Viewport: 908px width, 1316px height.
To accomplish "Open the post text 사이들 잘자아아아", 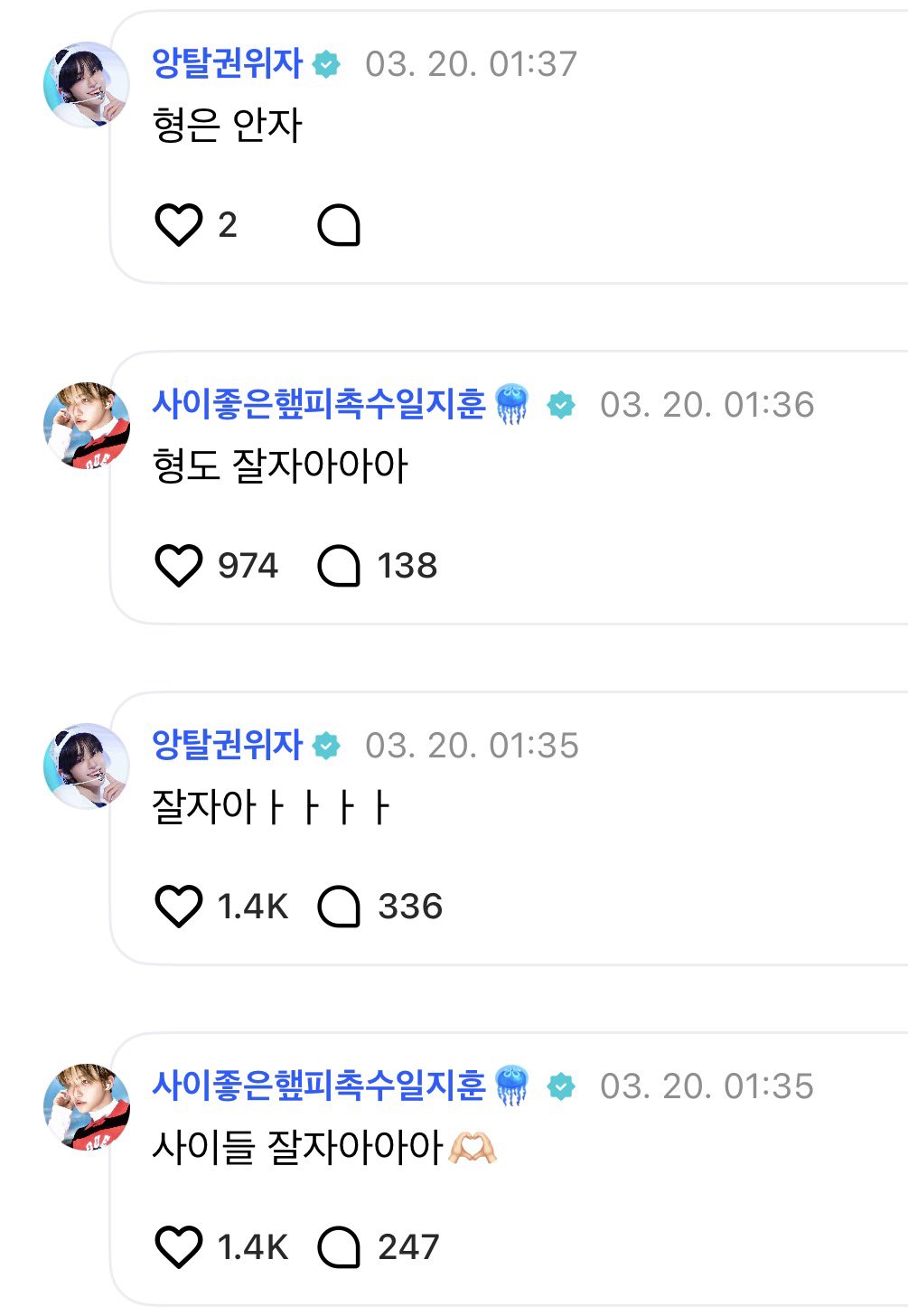I will coord(296,1148).
